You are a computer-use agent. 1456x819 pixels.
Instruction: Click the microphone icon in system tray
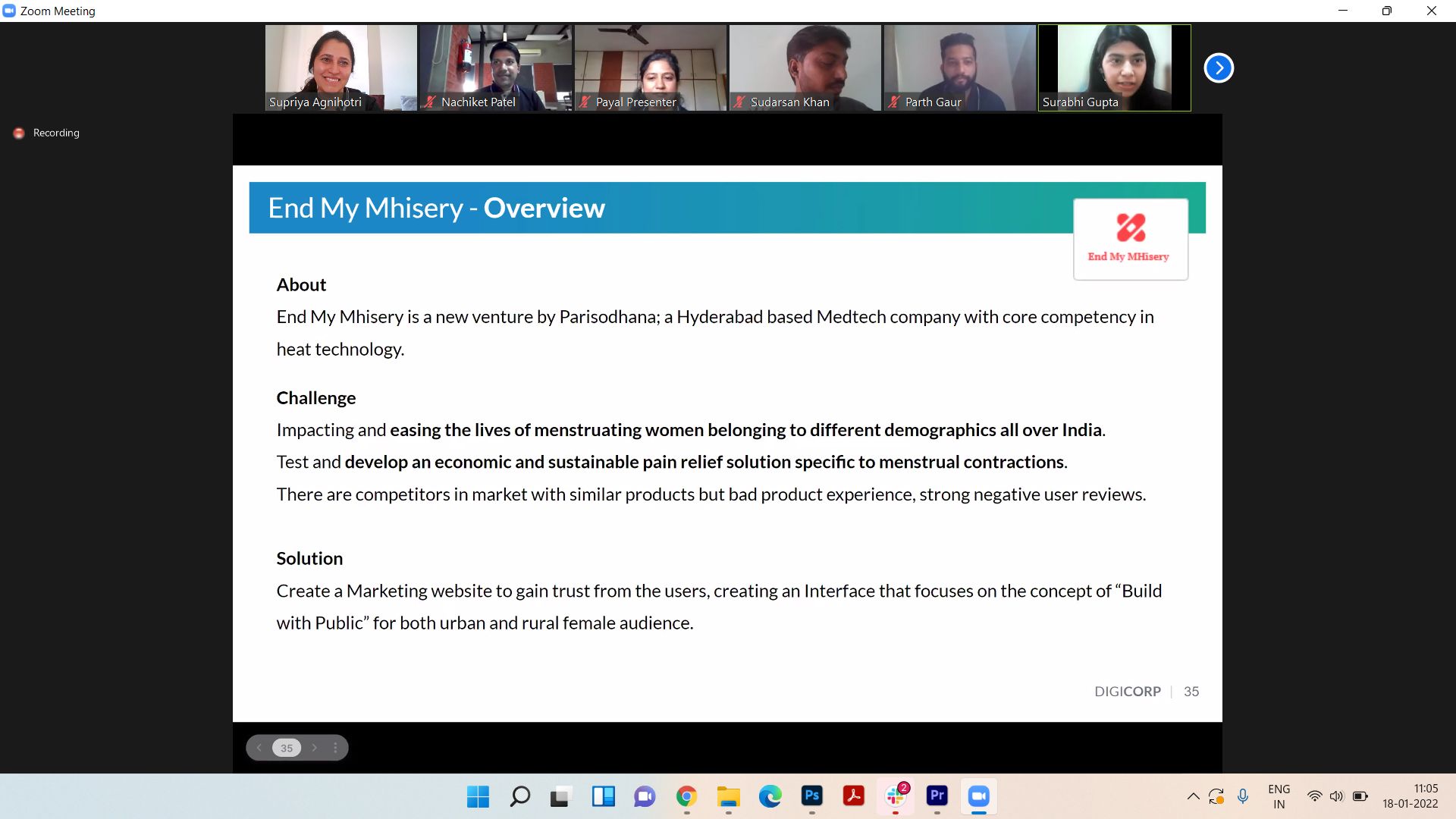pyautogui.click(x=1243, y=796)
